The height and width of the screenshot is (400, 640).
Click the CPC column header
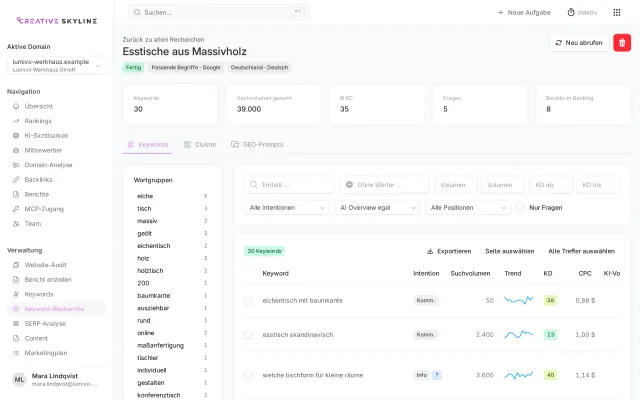(585, 273)
